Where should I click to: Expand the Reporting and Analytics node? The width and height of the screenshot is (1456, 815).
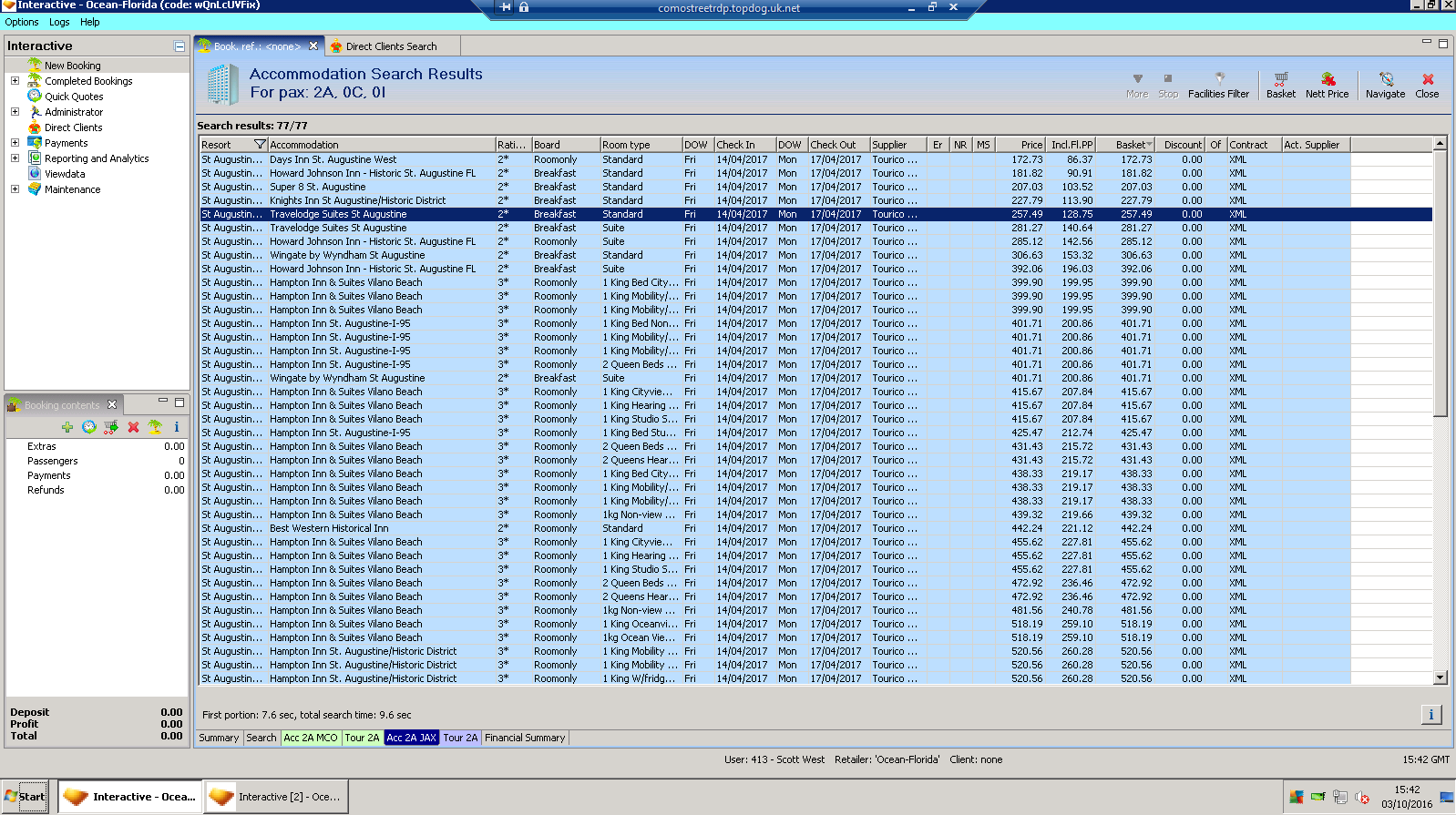click(x=15, y=158)
